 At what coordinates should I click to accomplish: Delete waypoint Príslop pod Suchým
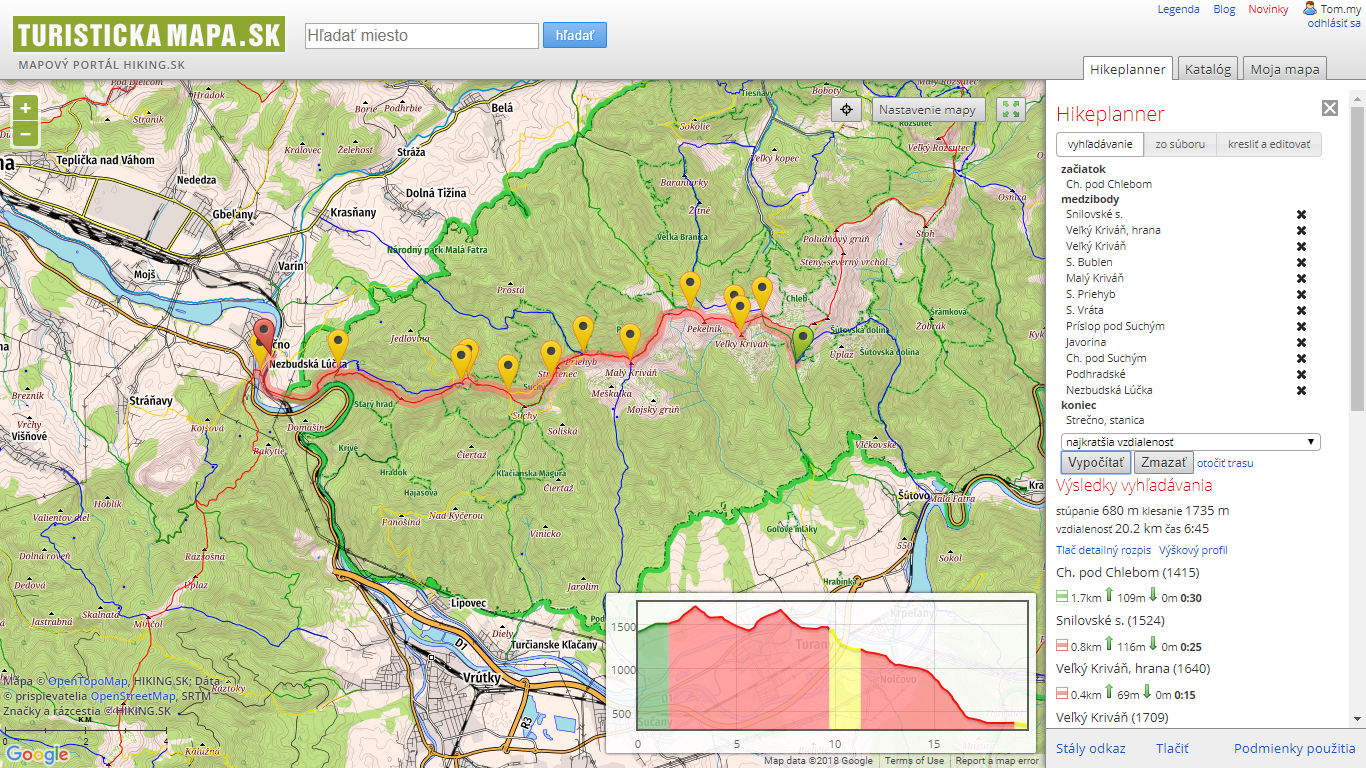[x=1301, y=326]
